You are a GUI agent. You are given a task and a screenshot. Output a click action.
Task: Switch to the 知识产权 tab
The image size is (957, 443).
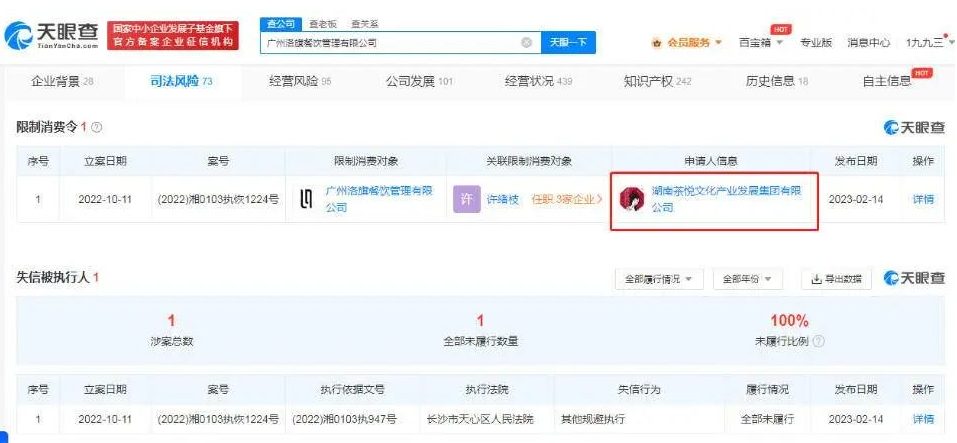657,81
